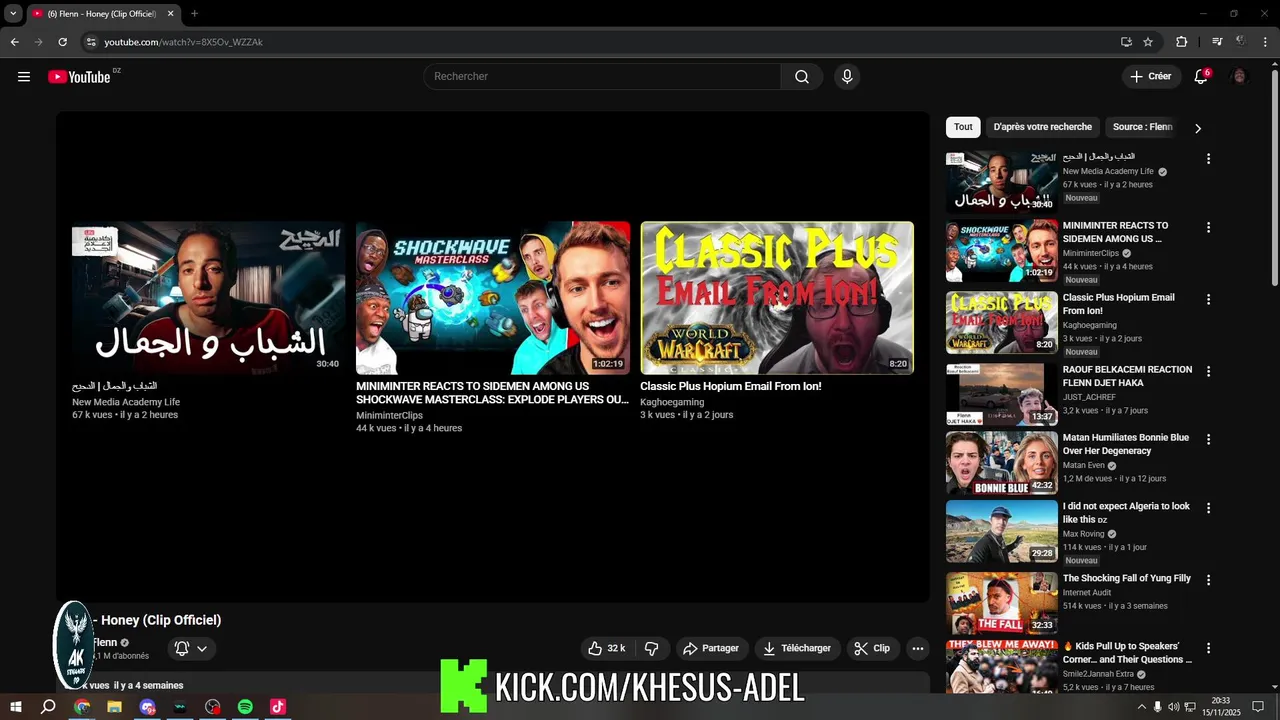Viewport: 1280px width, 720px height.
Task: Open options for Matan Humiliates Bonnie Blue video
Action: click(x=1208, y=439)
